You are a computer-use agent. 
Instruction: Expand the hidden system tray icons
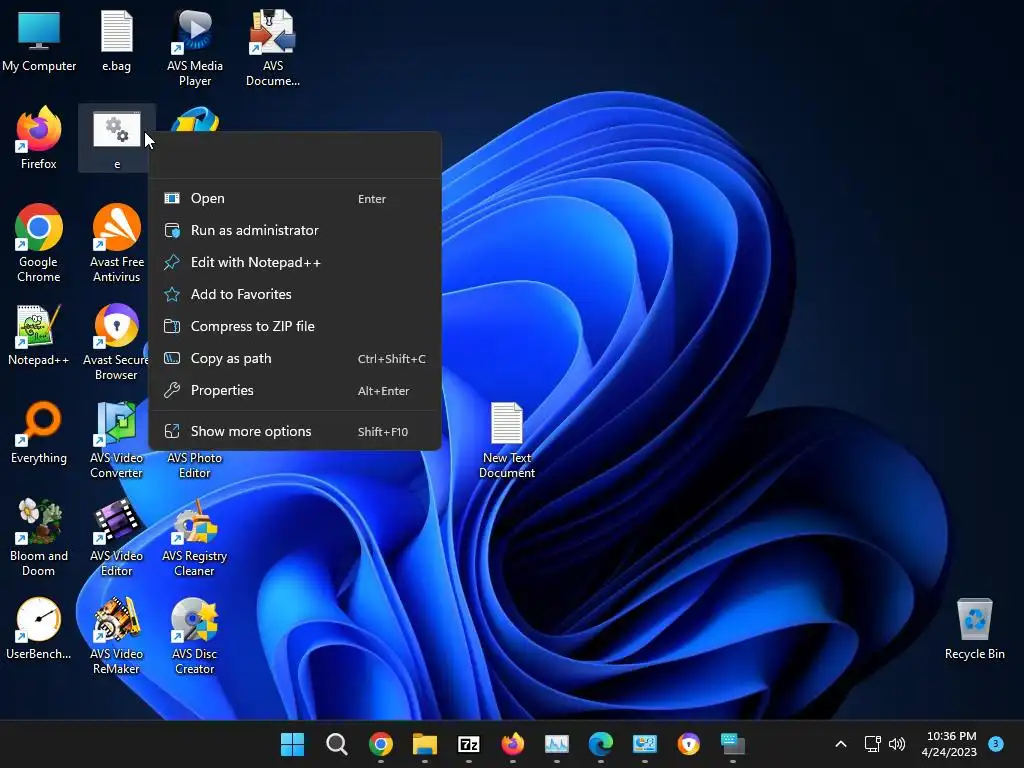(x=841, y=744)
